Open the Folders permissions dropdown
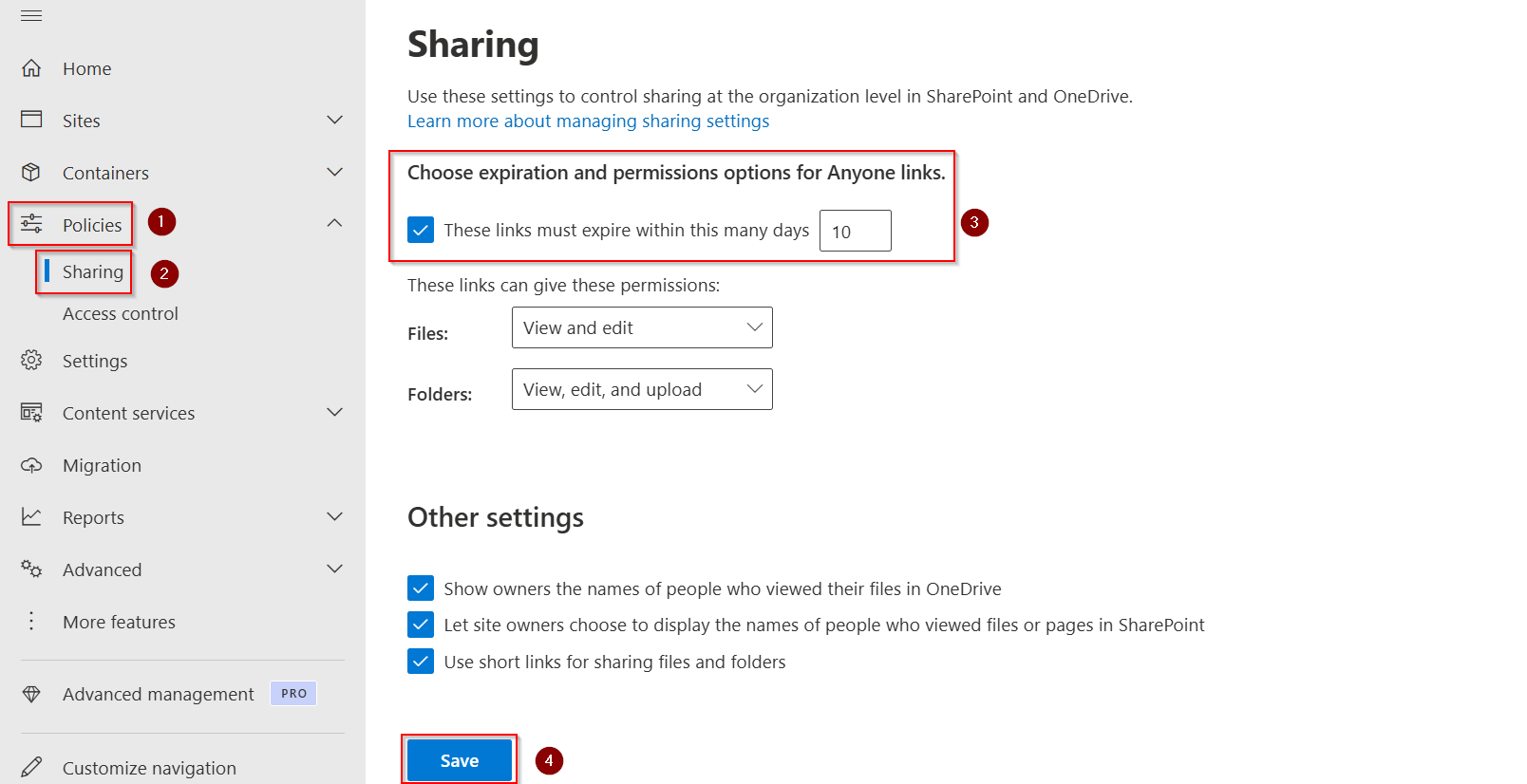Image resolution: width=1527 pixels, height=784 pixels. pos(642,389)
